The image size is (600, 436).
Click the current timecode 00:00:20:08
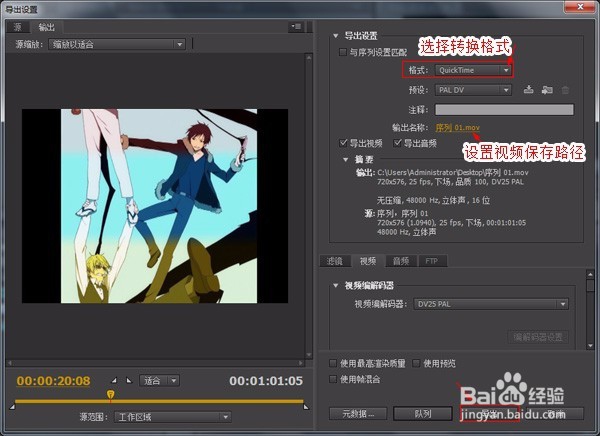click(x=54, y=381)
